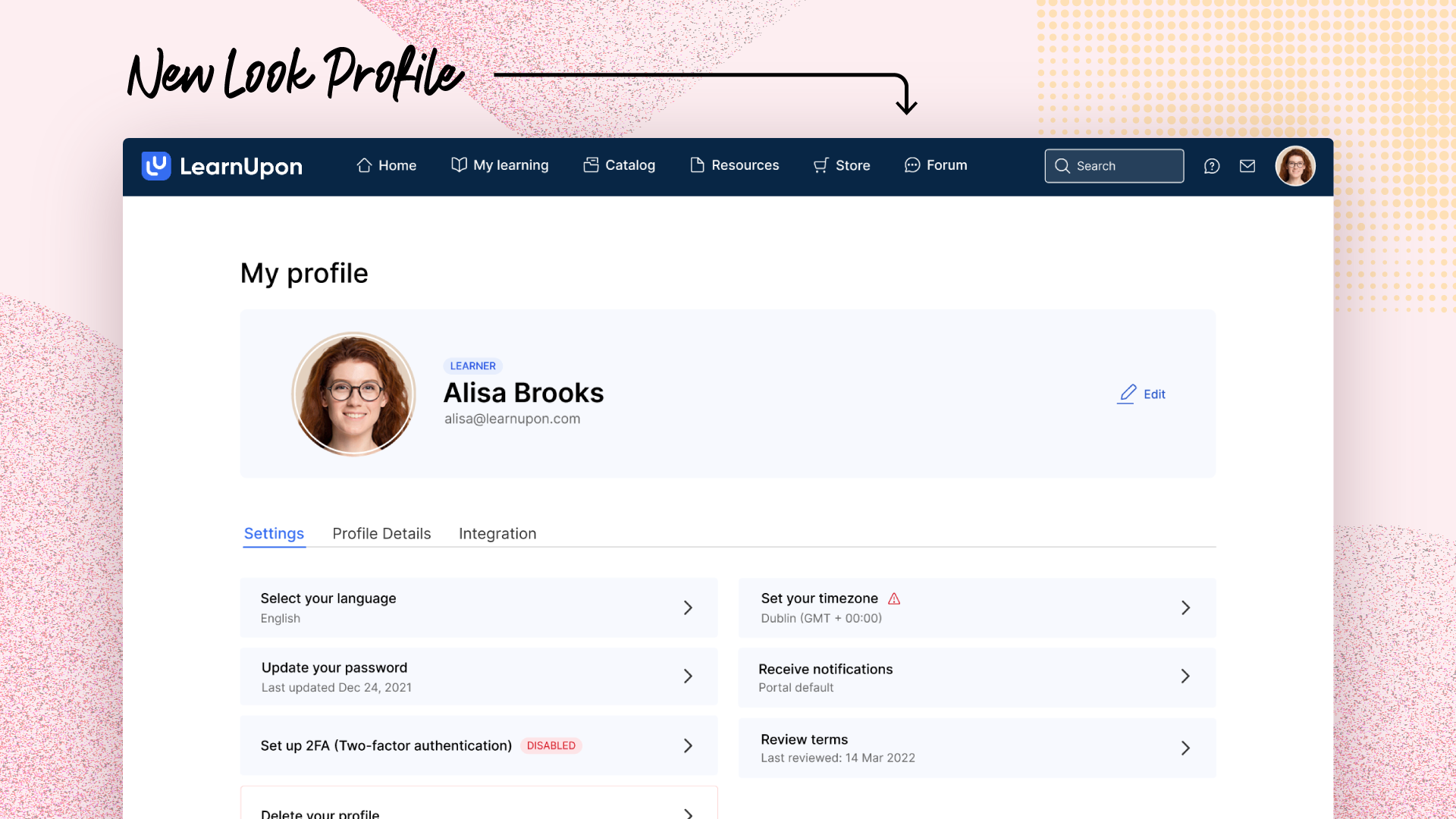Screen dimensions: 1456x819
Task: Click the LearnUpon logo
Action: (221, 167)
